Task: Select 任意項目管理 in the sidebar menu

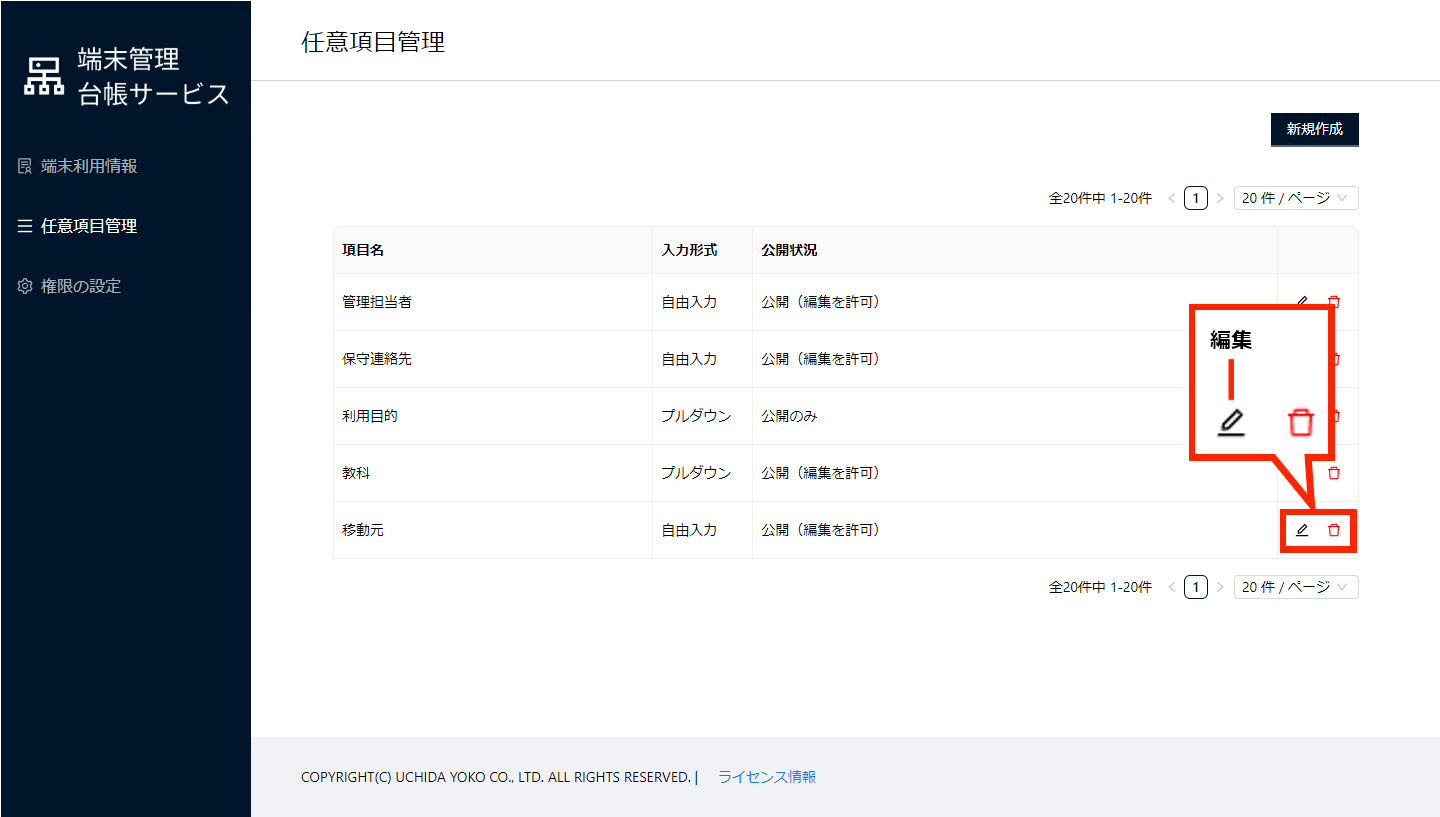Action: [89, 226]
